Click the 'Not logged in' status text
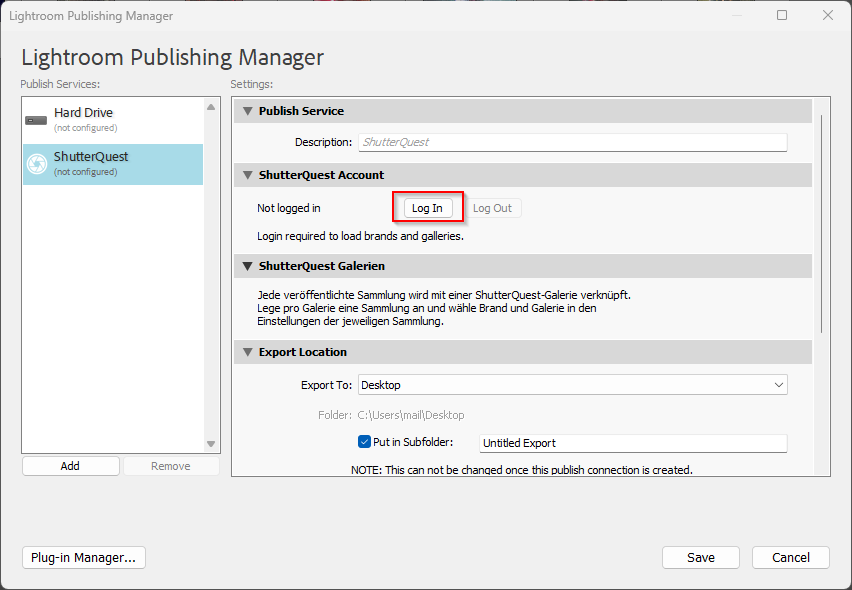Screen dimensions: 852x590 pyautogui.click(x=289, y=208)
